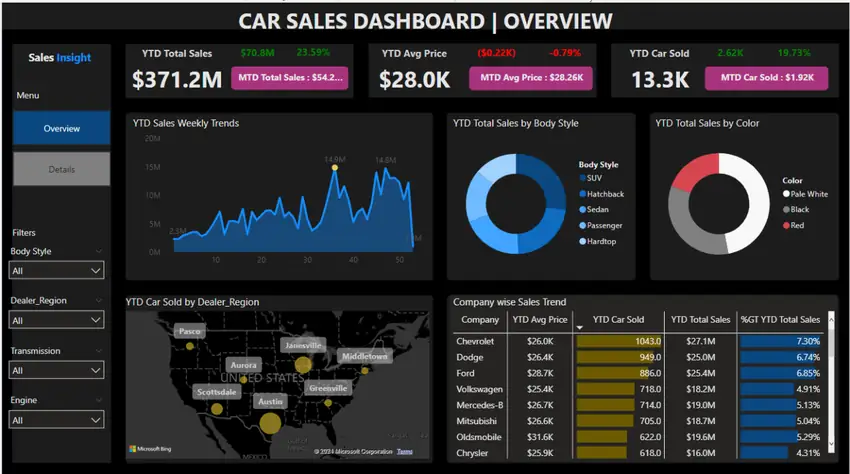Select the Chrysler company cell

click(x=472, y=453)
